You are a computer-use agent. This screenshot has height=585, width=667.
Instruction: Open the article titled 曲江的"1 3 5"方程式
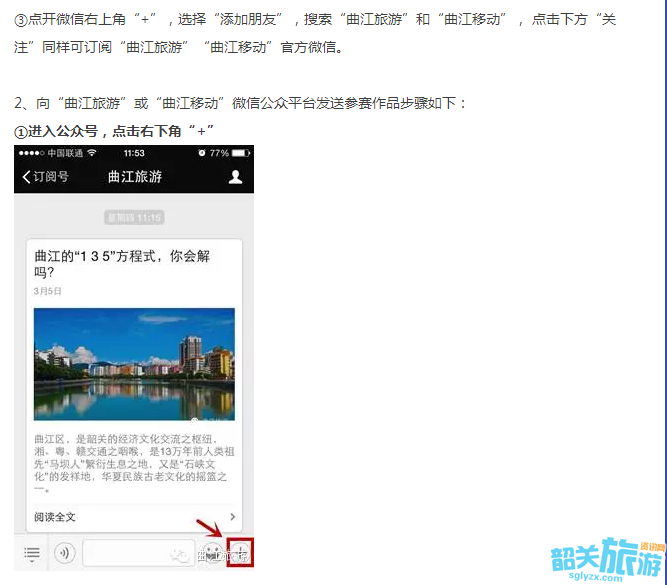pos(122,264)
